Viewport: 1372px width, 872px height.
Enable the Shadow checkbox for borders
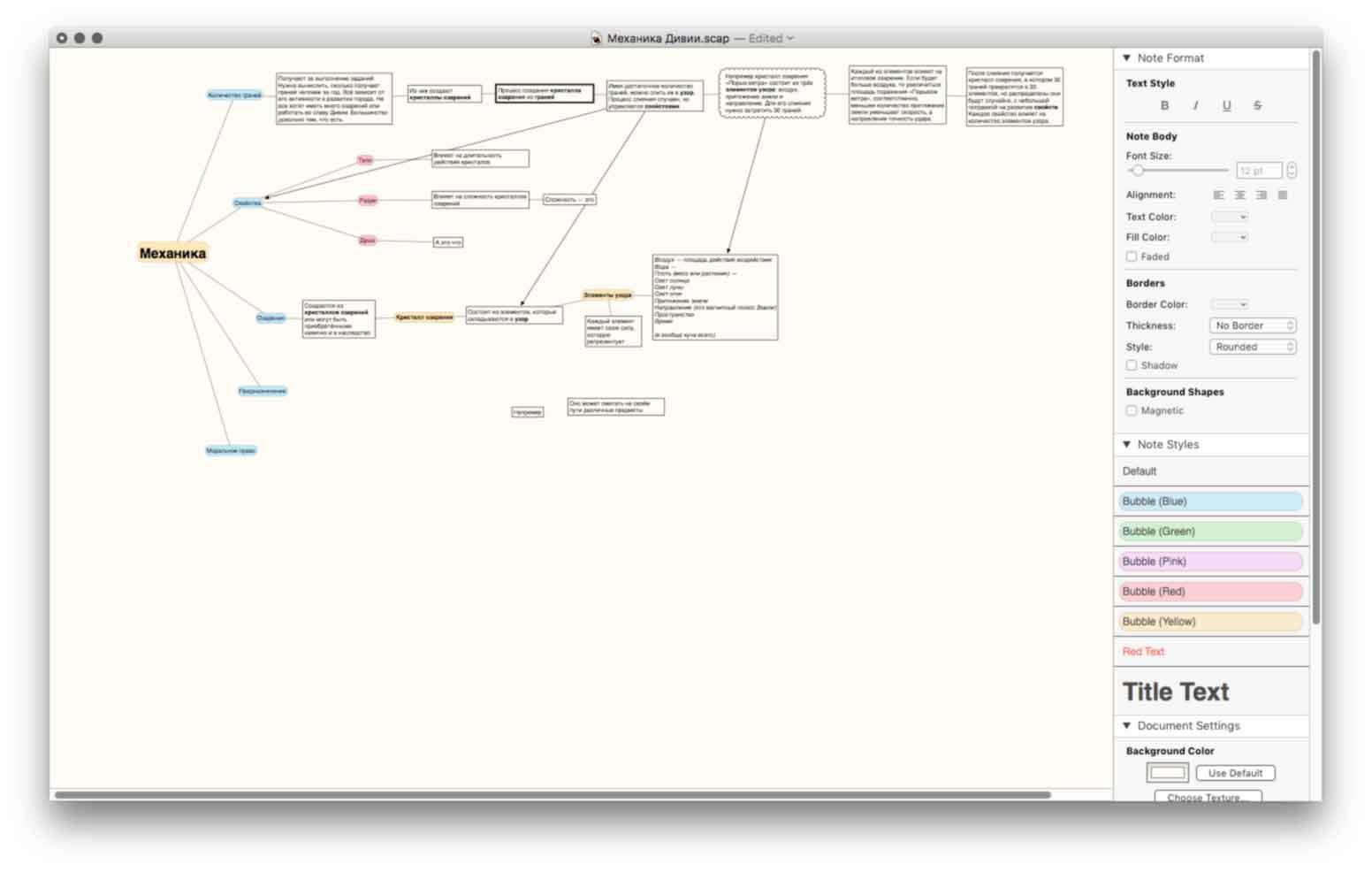coord(1132,365)
